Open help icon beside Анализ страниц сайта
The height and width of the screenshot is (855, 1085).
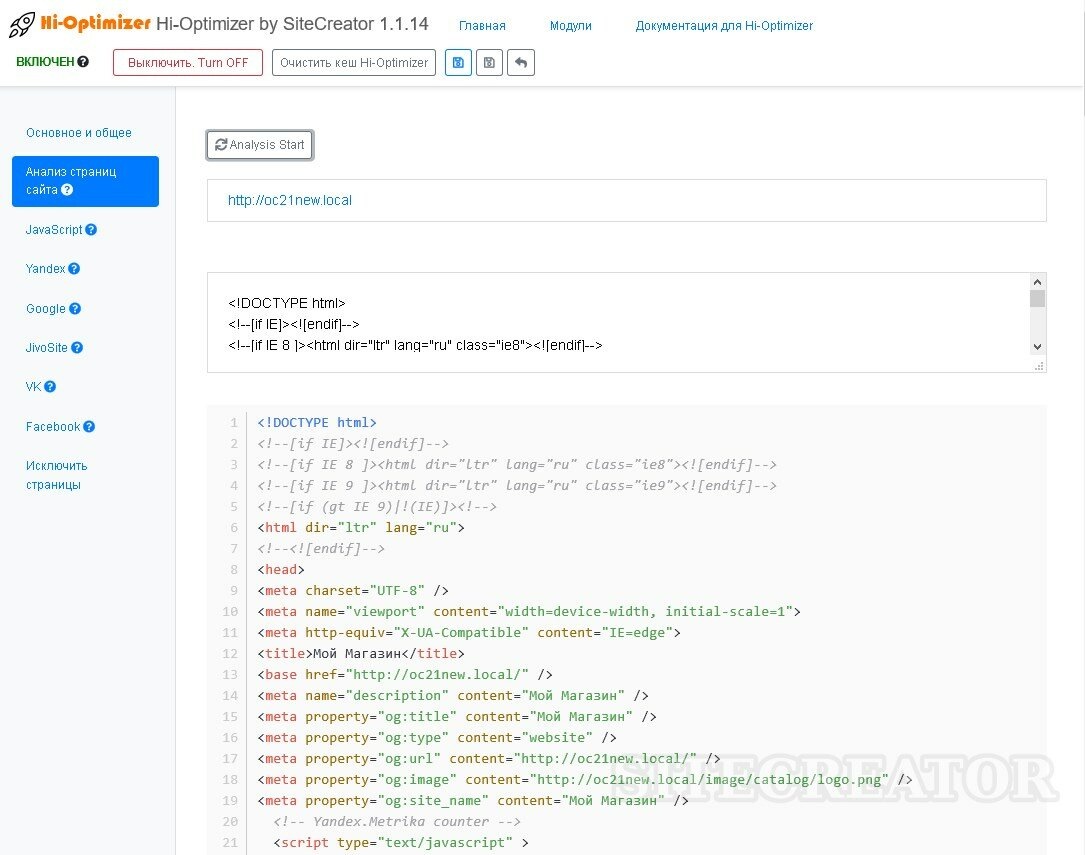click(67, 190)
